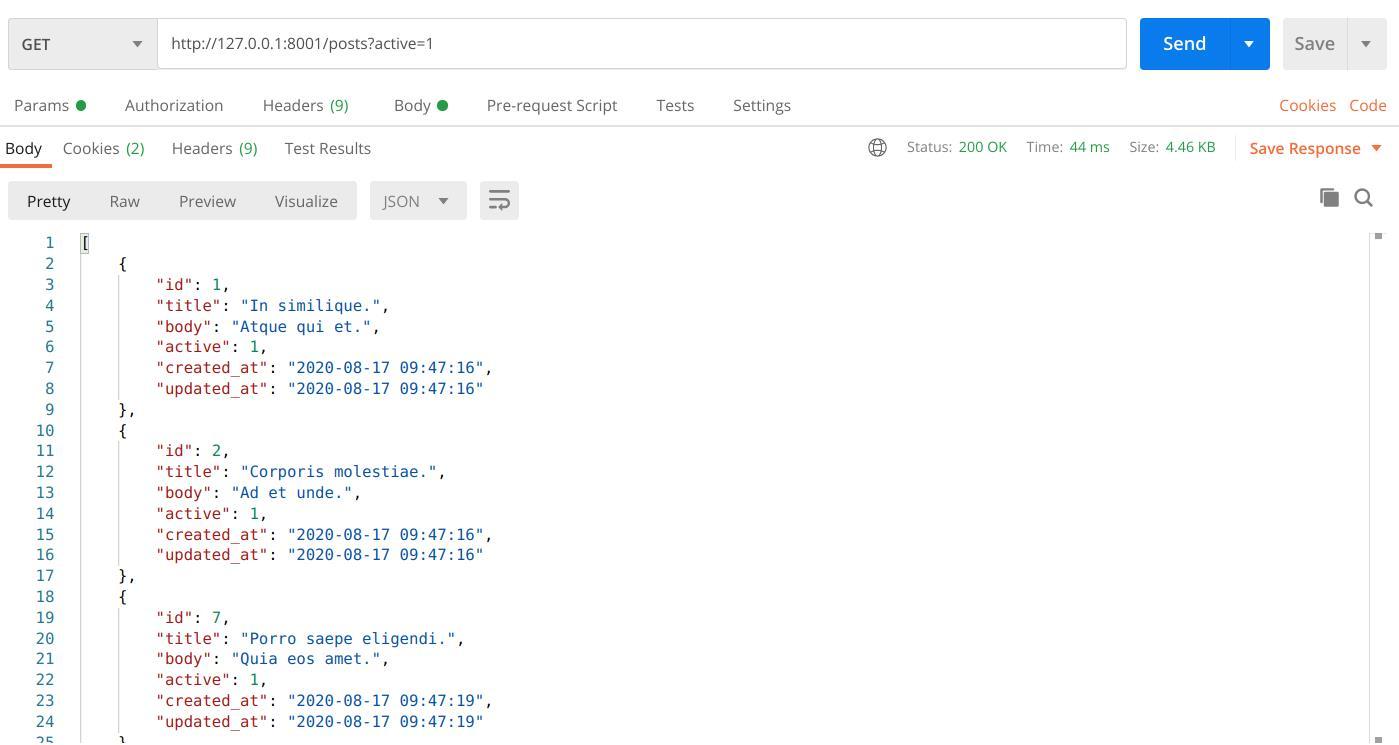This screenshot has width=1399, height=745.
Task: Click line number 10 in the gutter
Action: [45, 430]
